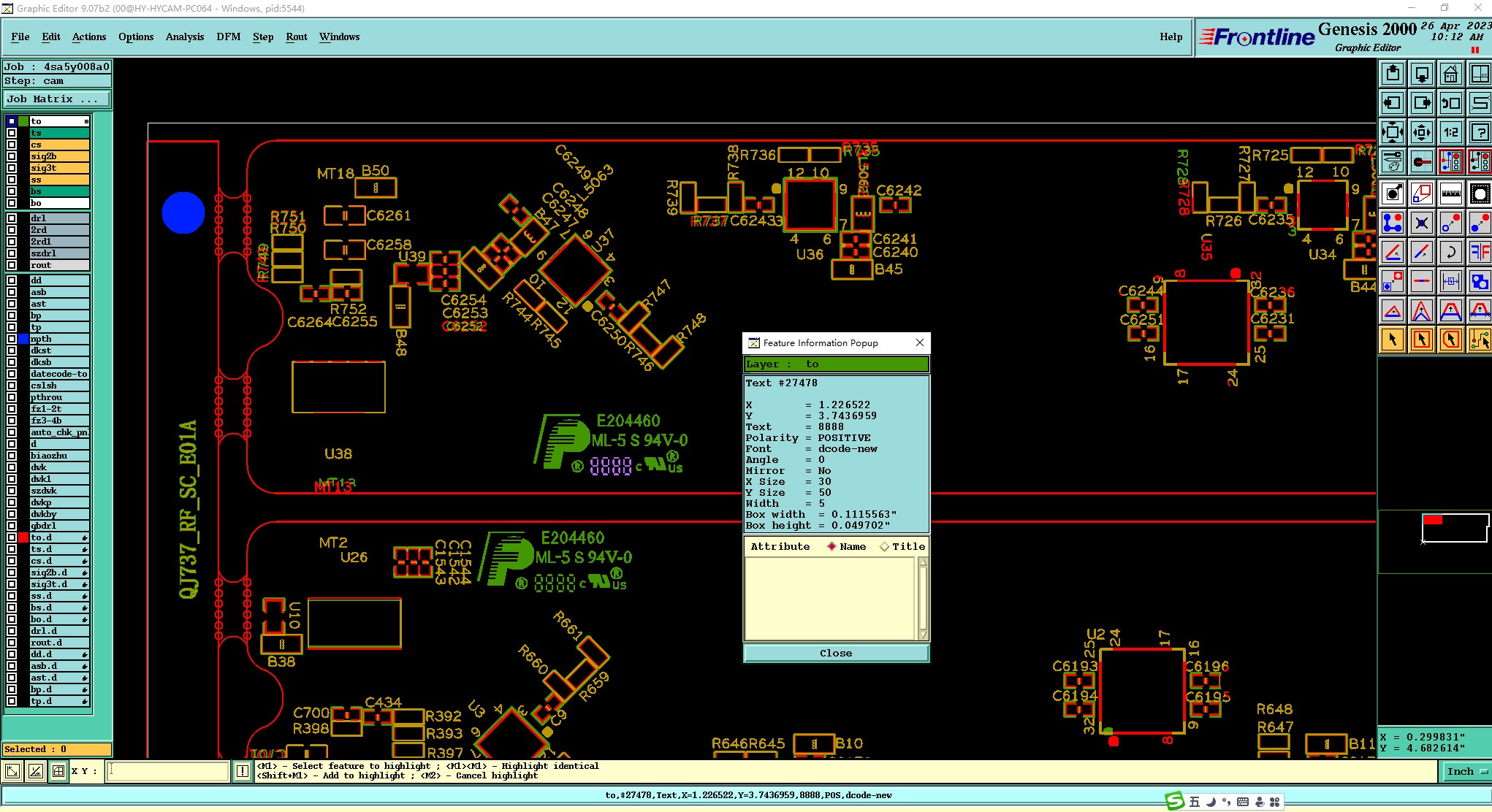Tick the checkbox for layer ts
1492x812 pixels.
point(12,133)
